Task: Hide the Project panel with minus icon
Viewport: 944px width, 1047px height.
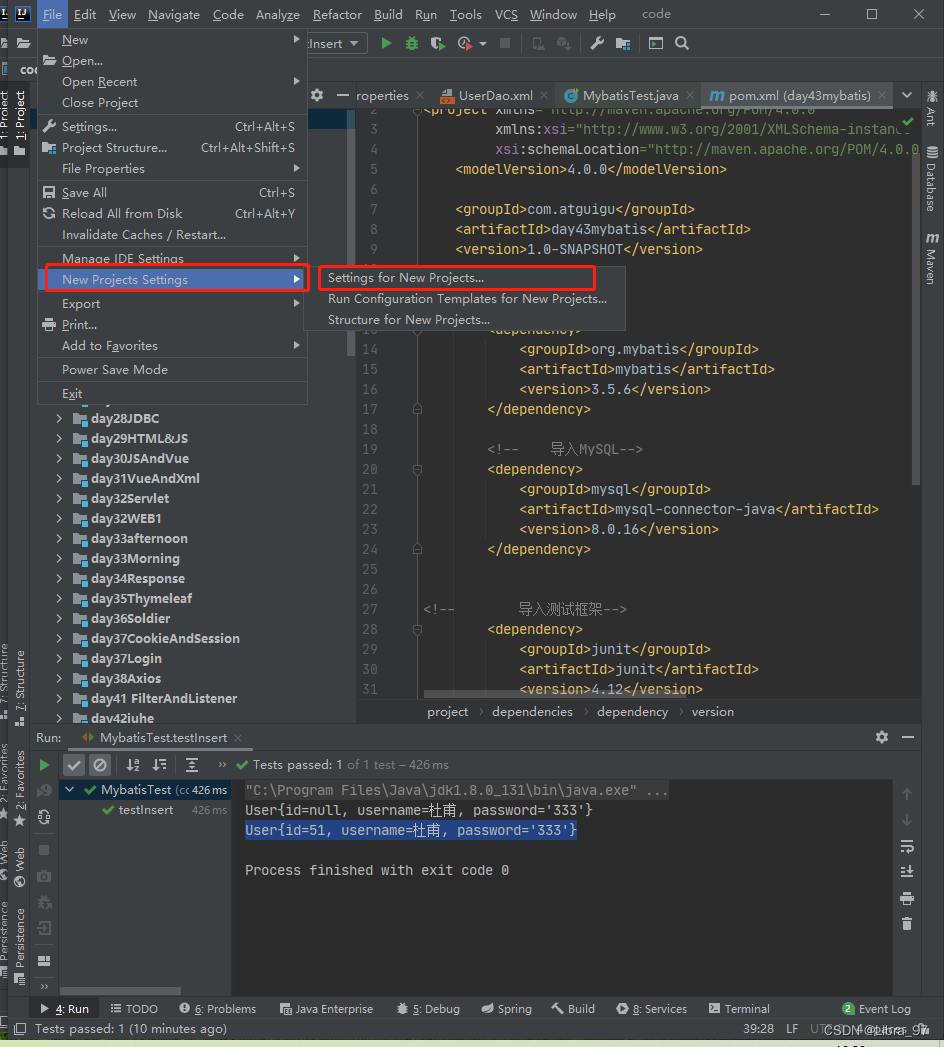Action: (x=342, y=95)
